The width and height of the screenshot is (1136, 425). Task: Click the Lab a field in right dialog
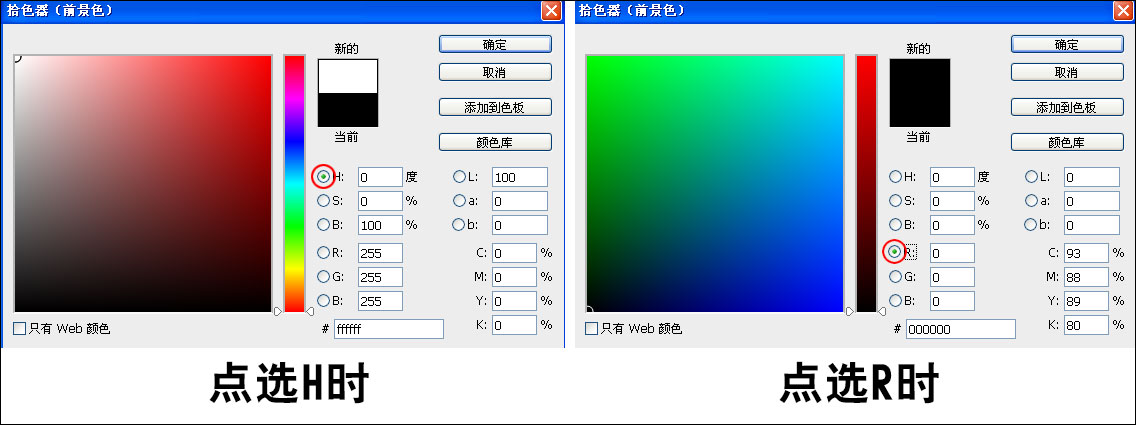click(x=1092, y=201)
